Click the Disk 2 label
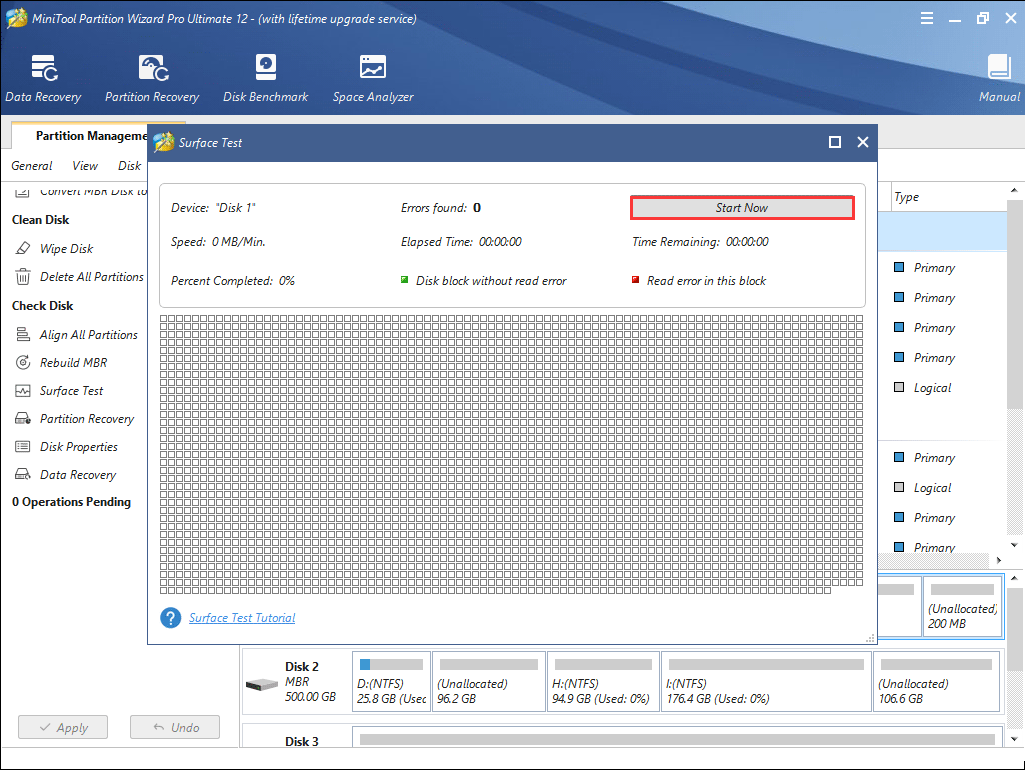The height and width of the screenshot is (770, 1025). coord(301,666)
